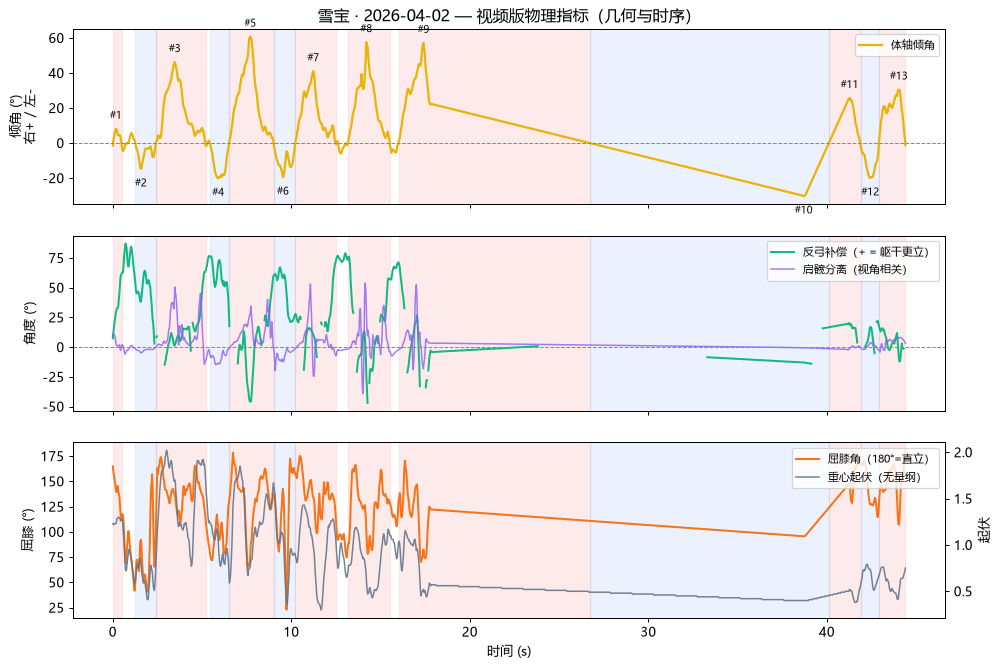Click the #8 annotation
The height and width of the screenshot is (668, 1000).
[x=366, y=29]
